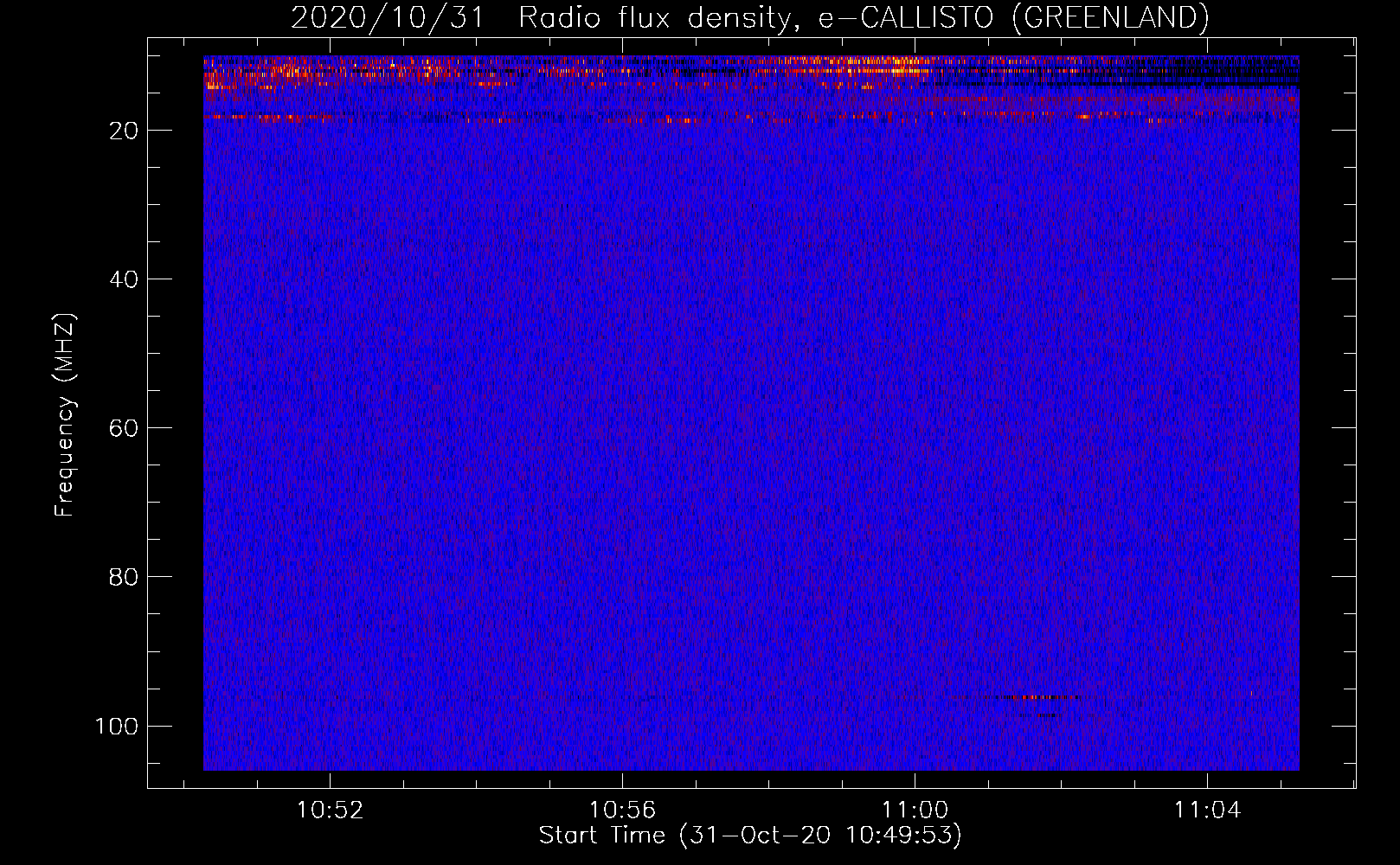Click the bright red emission near 96 MHz
Image resolution: width=1400 pixels, height=865 pixels.
[x=1034, y=696]
